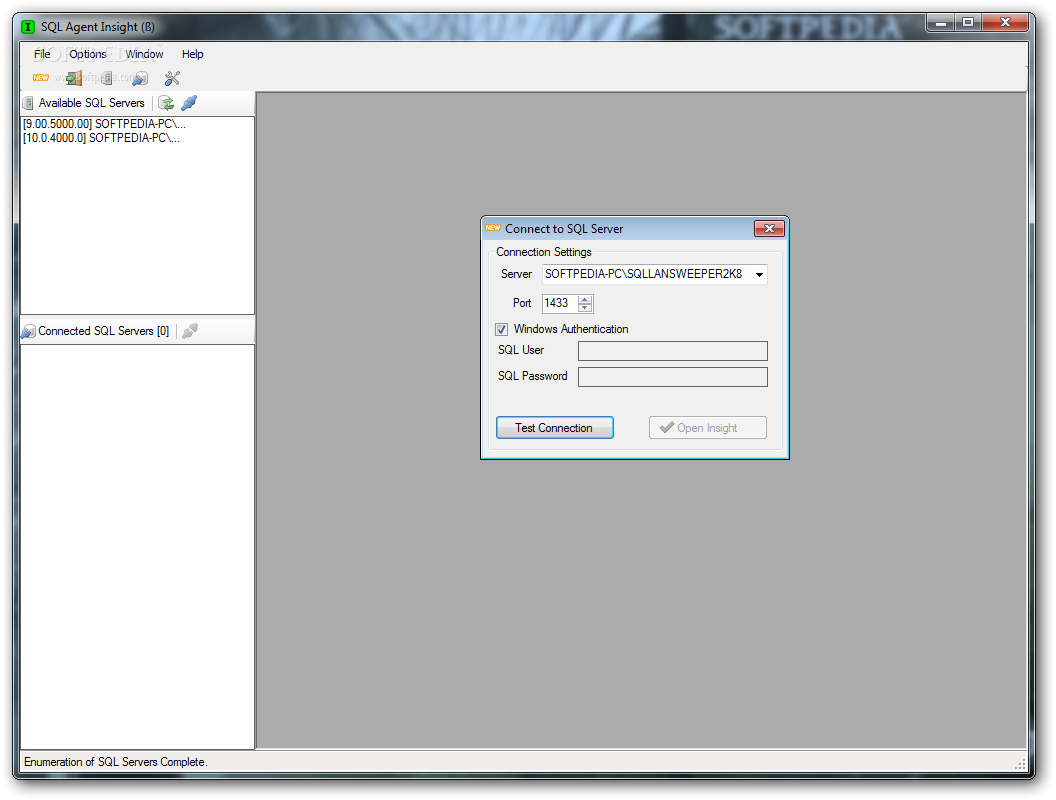Click the resize grip in the status bar corner
Screen dimensions: 1056x800
1020,764
